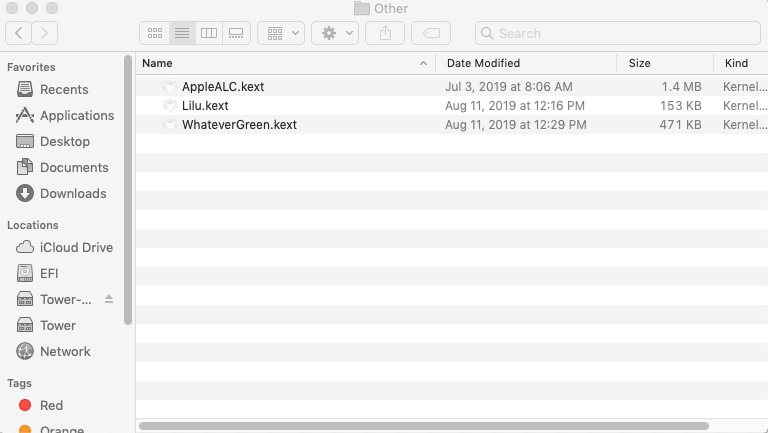Open Applications in the sidebar
Screen dimensions: 768x433
65,116
